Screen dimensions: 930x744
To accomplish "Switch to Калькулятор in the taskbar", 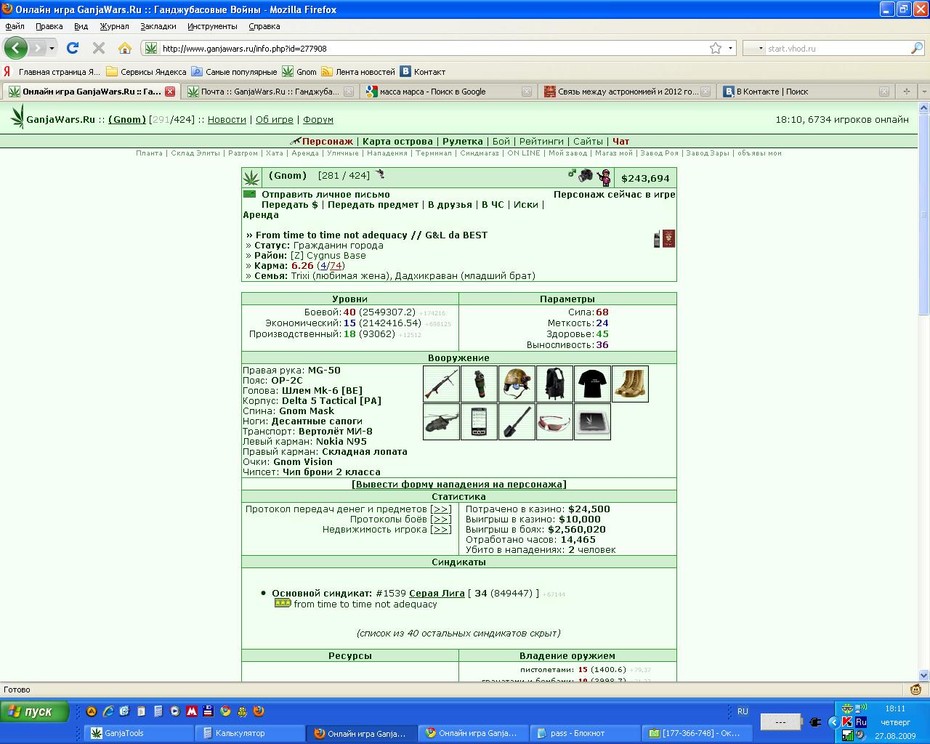I will 250,733.
